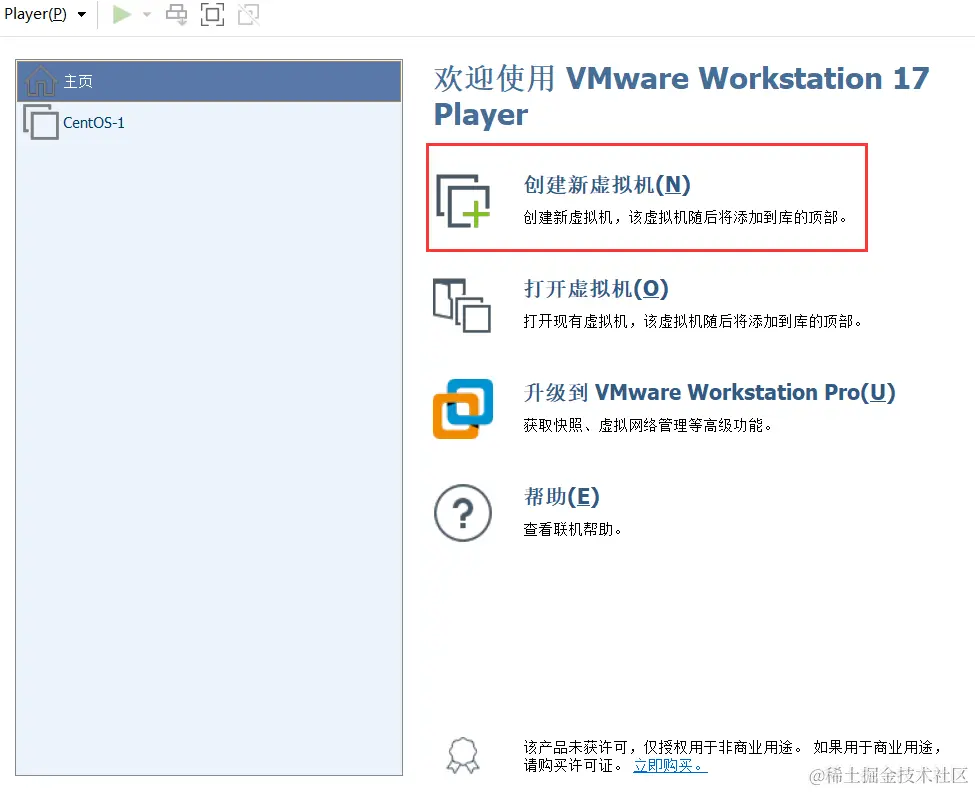975x792 pixels.
Task: Click the create new VM plus icon
Action: point(463,201)
